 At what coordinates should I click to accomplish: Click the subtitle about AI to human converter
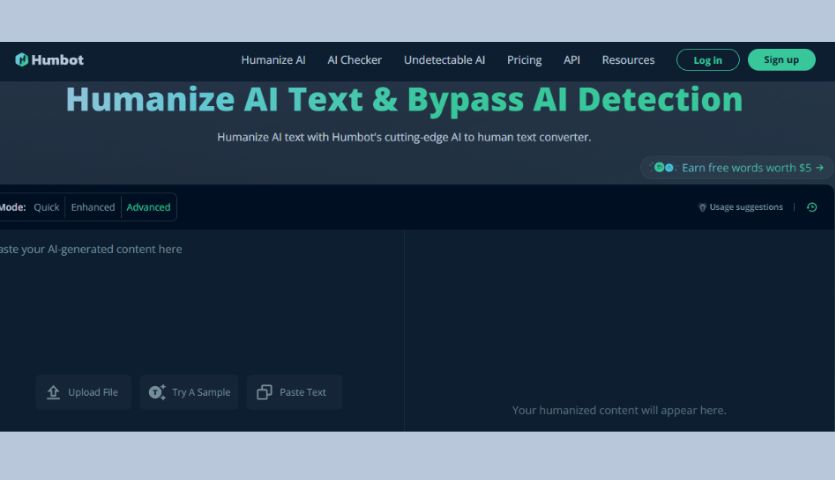point(404,137)
